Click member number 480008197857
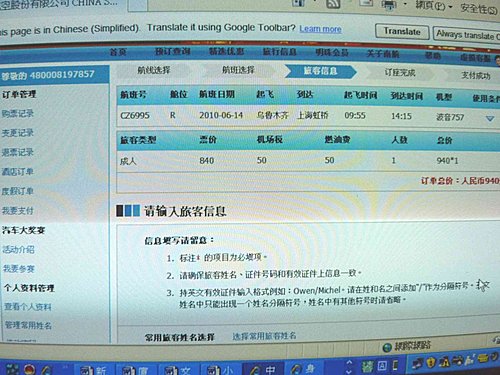 [62, 74]
